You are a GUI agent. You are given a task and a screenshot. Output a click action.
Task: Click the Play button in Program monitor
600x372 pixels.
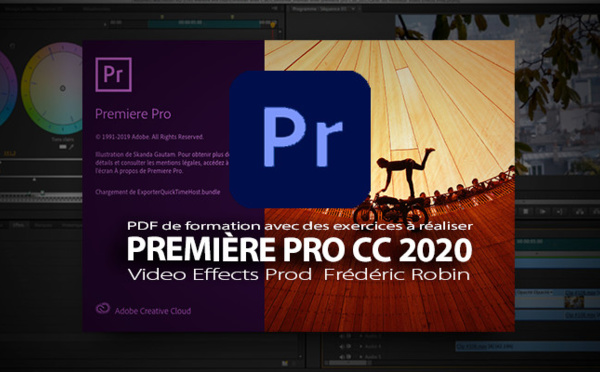(x=542, y=211)
